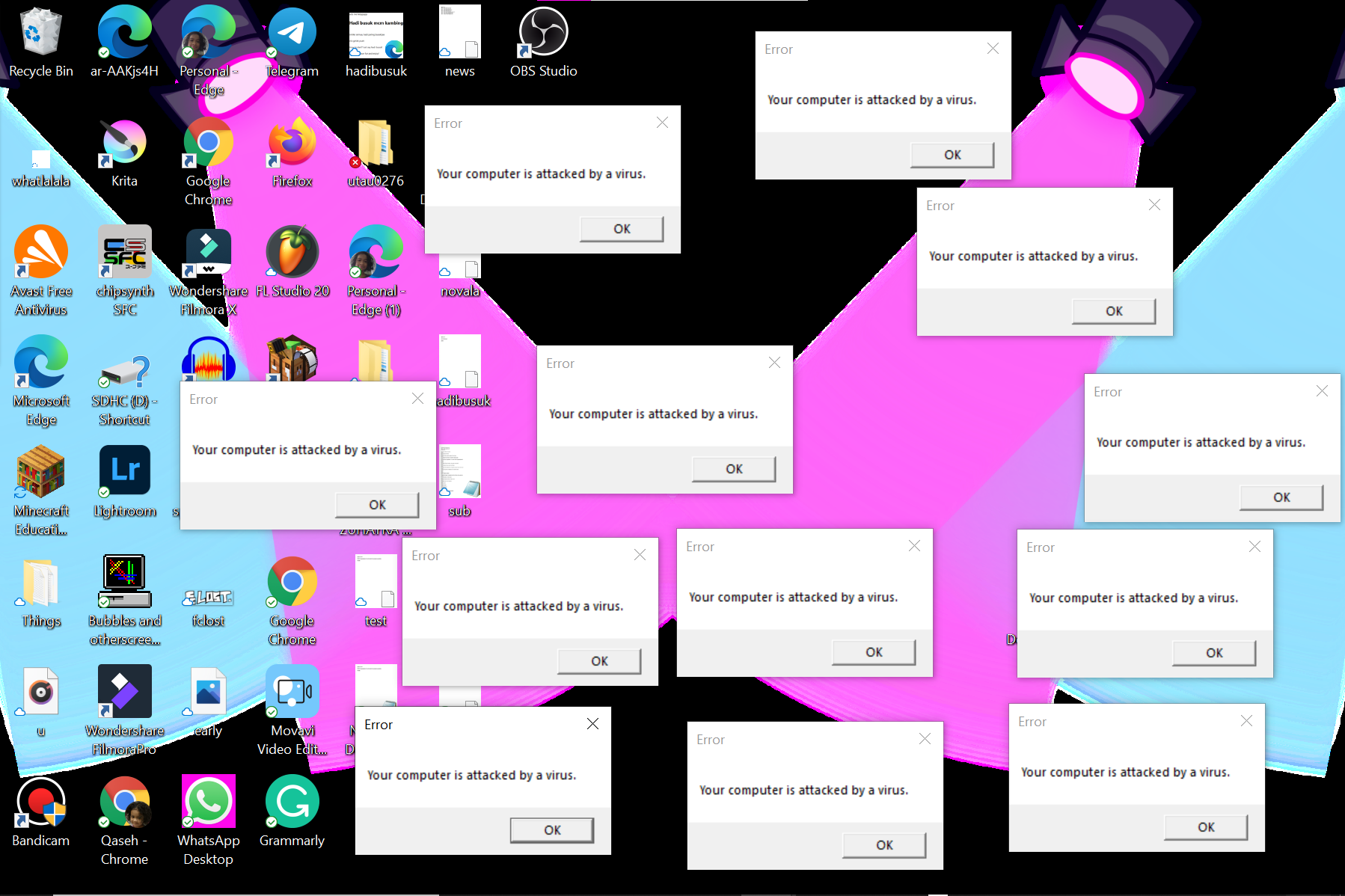Open Adobe Lightroom
This screenshot has width=1345, height=896.
[123, 471]
